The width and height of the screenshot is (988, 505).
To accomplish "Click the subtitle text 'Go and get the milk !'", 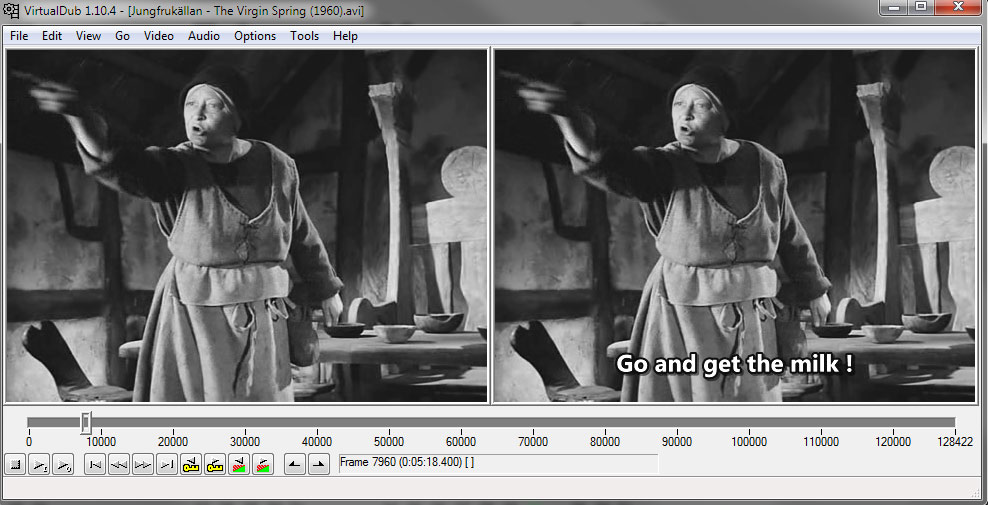I will [735, 364].
